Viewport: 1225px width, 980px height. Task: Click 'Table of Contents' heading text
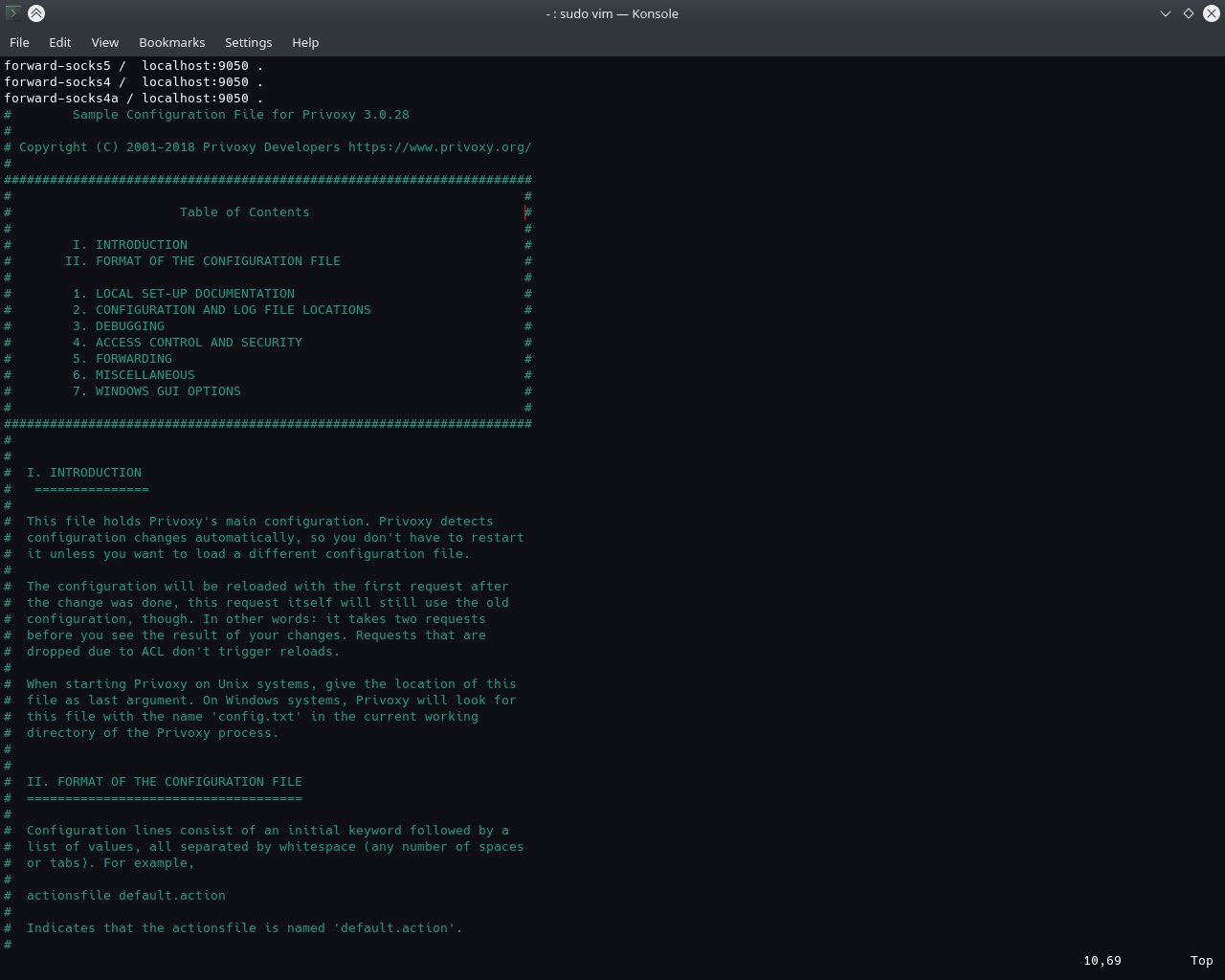245,212
